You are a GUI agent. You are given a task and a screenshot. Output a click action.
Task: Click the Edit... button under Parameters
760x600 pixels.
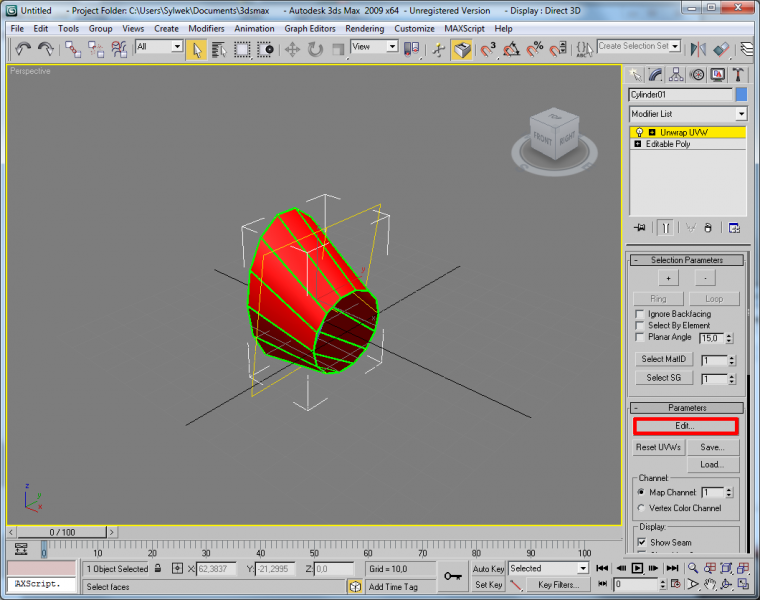685,427
